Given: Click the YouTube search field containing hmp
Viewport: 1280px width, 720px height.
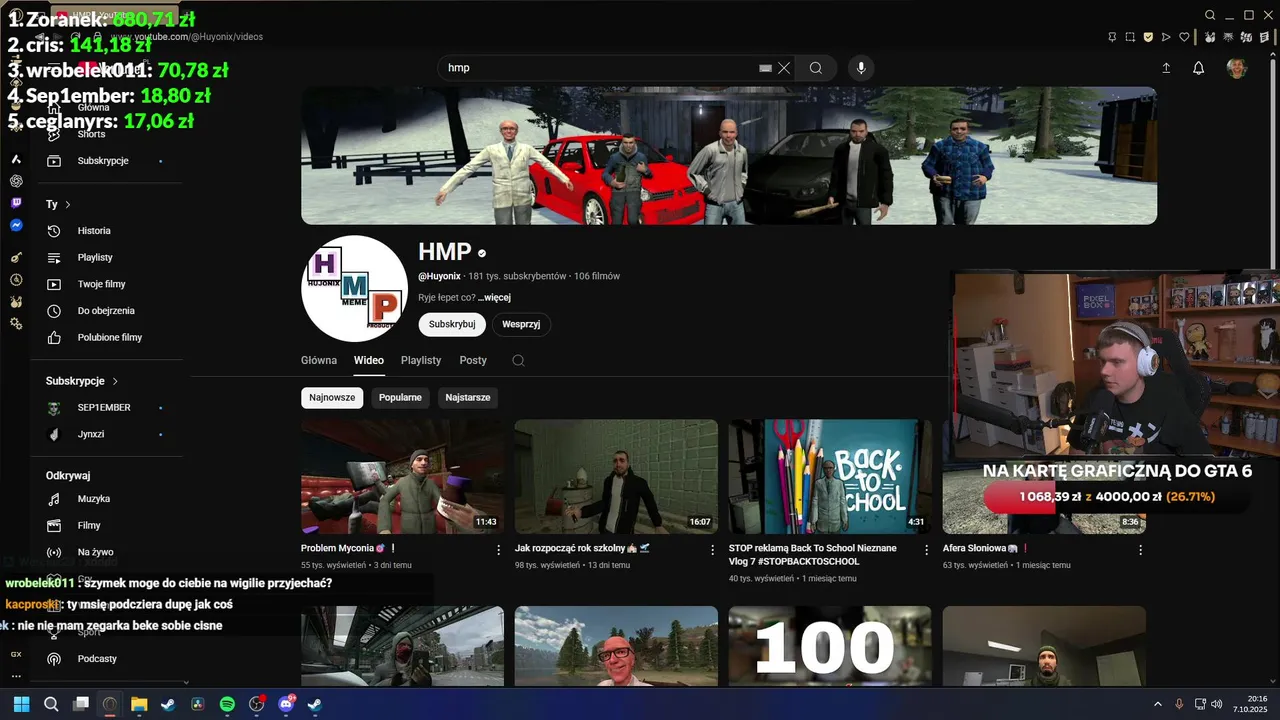Looking at the screenshot, I should (x=603, y=68).
